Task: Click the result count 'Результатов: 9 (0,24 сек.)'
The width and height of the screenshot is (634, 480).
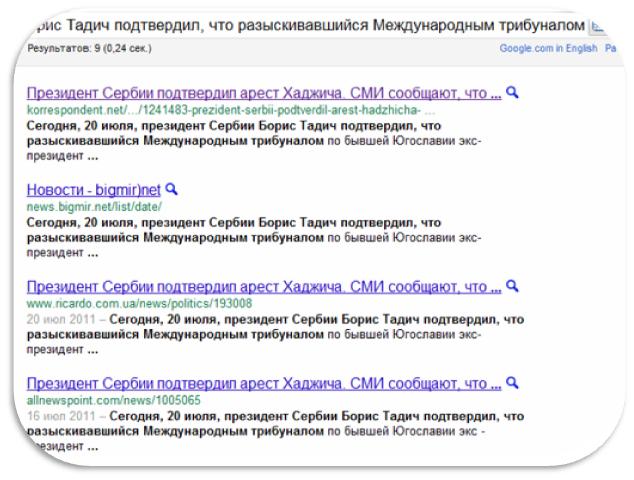Action: (x=89, y=49)
